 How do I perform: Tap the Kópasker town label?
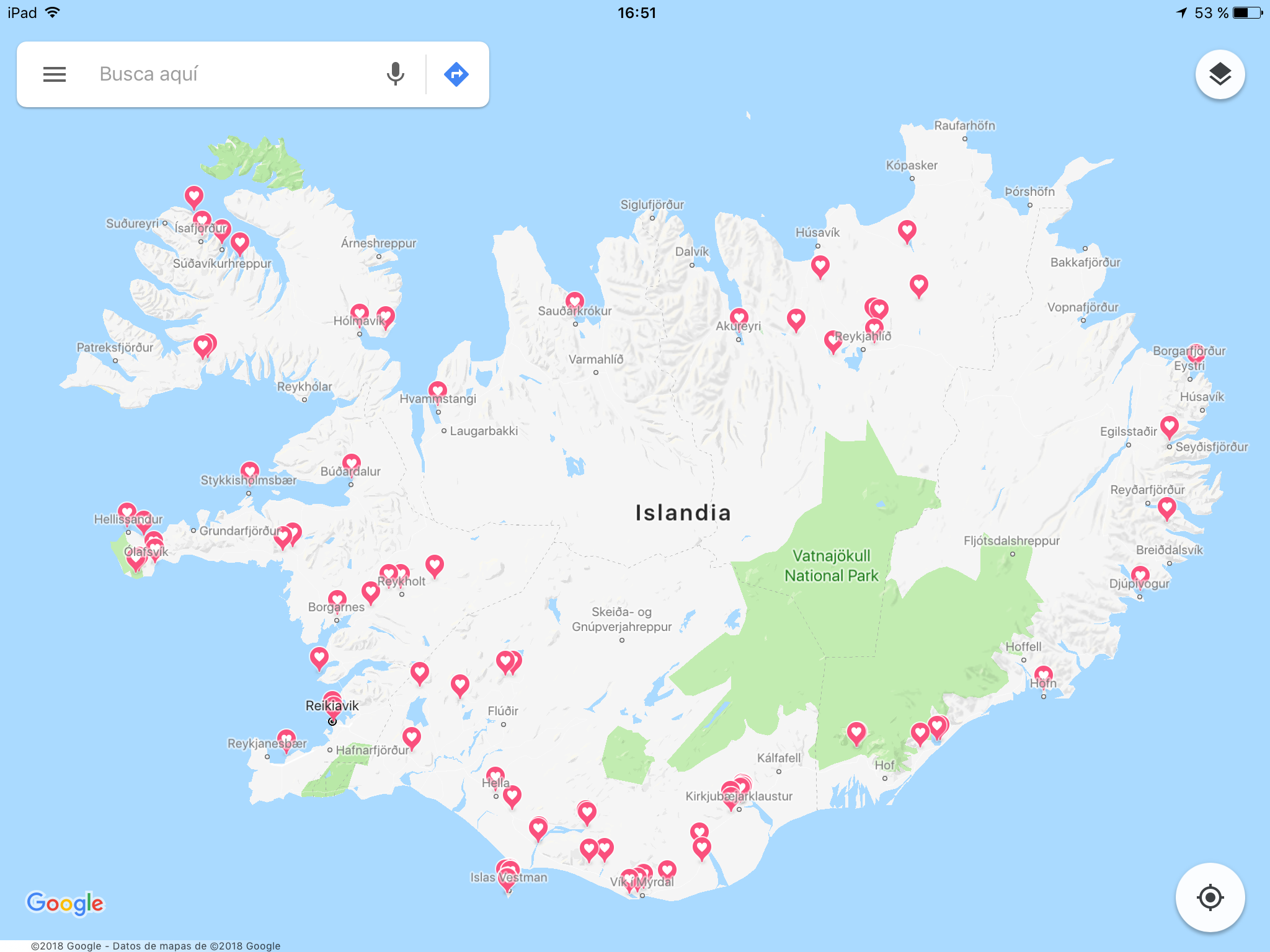point(912,165)
